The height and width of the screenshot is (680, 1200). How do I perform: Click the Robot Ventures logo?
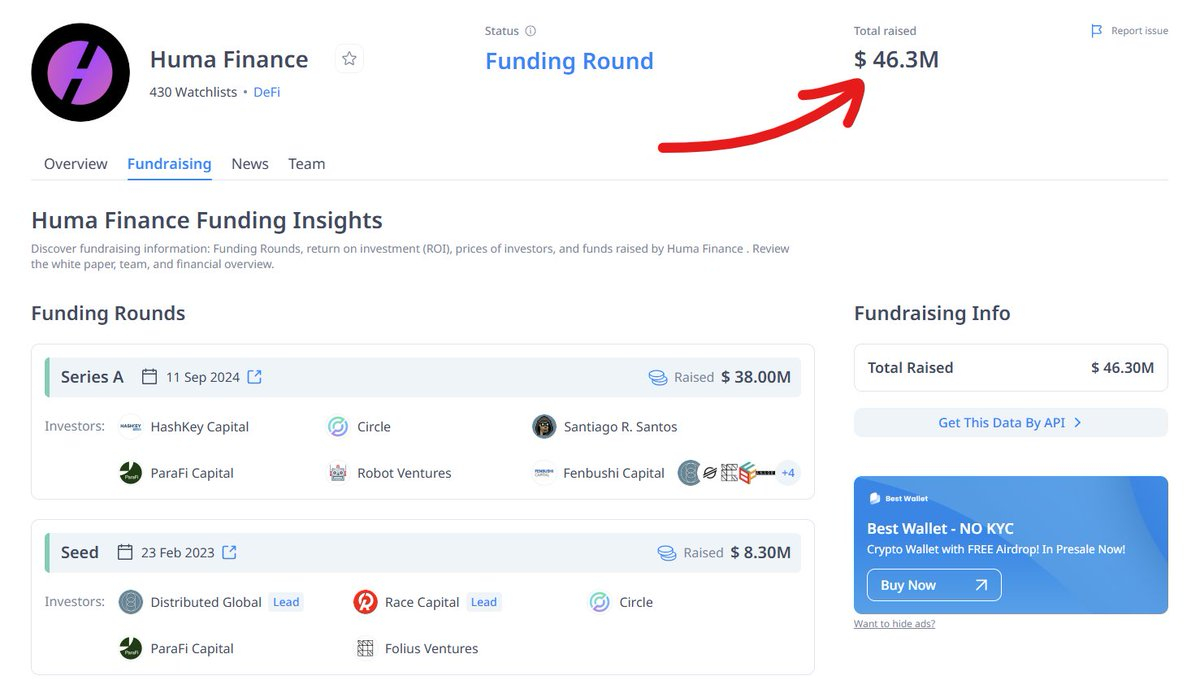(338, 473)
